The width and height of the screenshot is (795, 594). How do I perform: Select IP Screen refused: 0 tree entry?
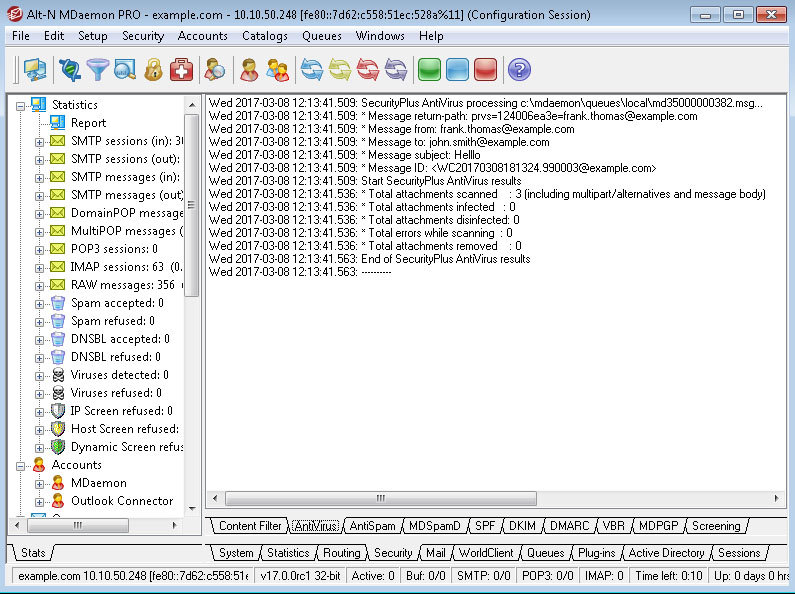(122, 411)
